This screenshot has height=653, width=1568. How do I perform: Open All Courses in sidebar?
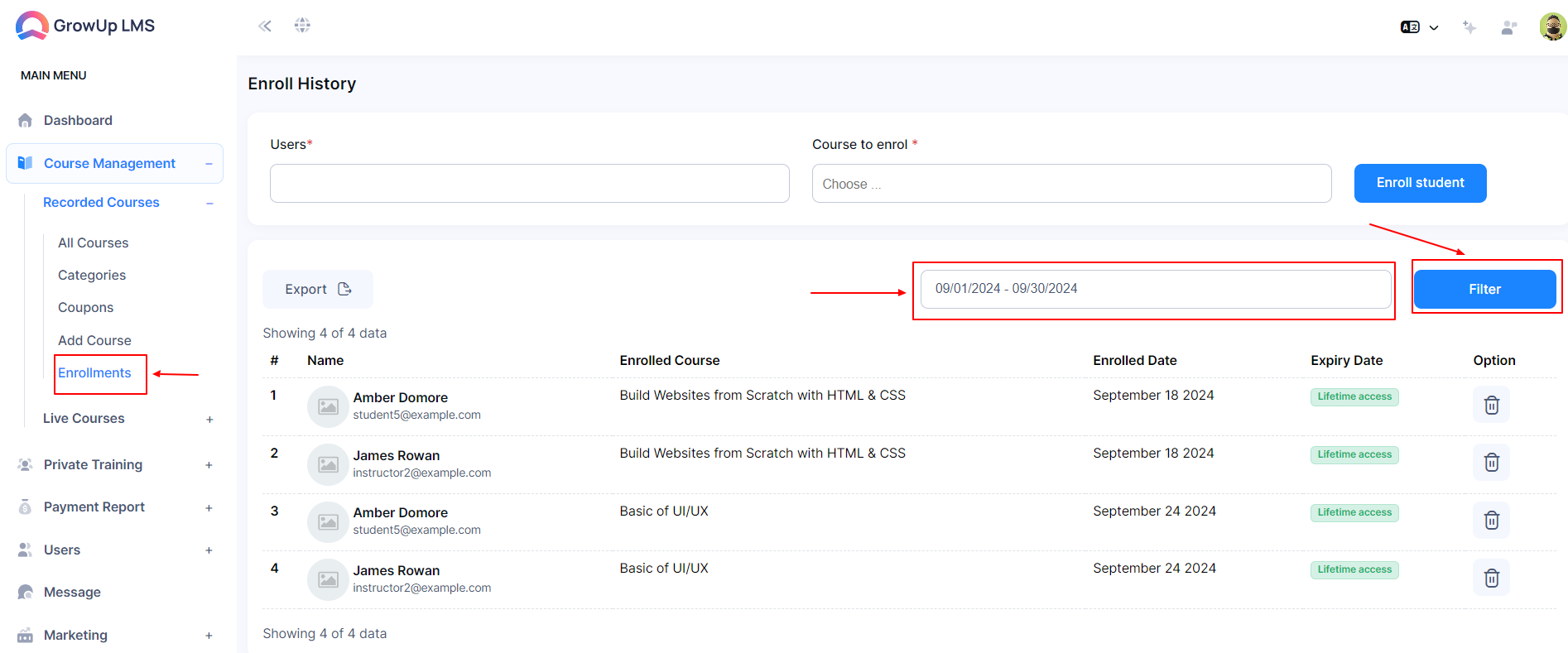coord(94,242)
